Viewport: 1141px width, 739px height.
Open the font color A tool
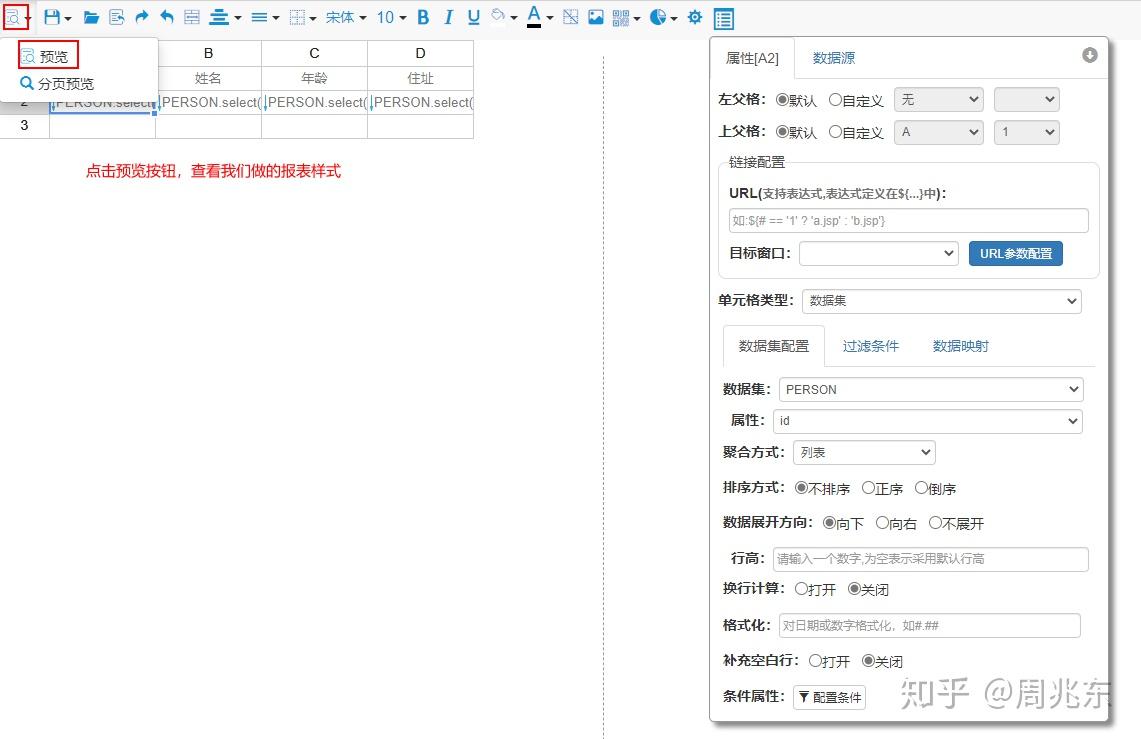(534, 17)
